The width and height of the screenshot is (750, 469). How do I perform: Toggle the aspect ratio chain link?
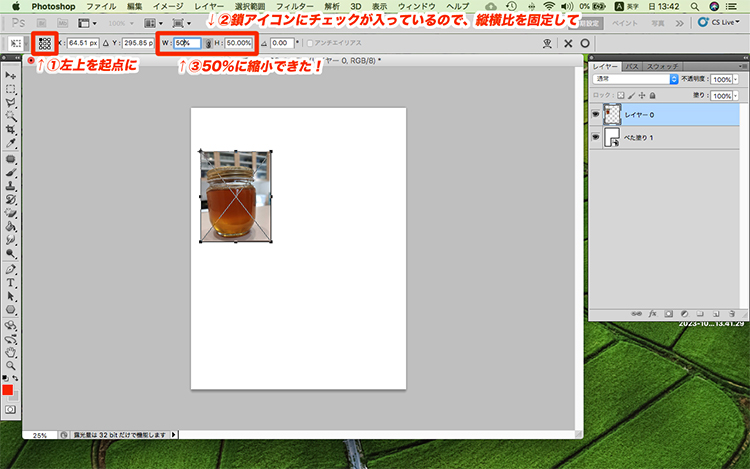(x=208, y=44)
